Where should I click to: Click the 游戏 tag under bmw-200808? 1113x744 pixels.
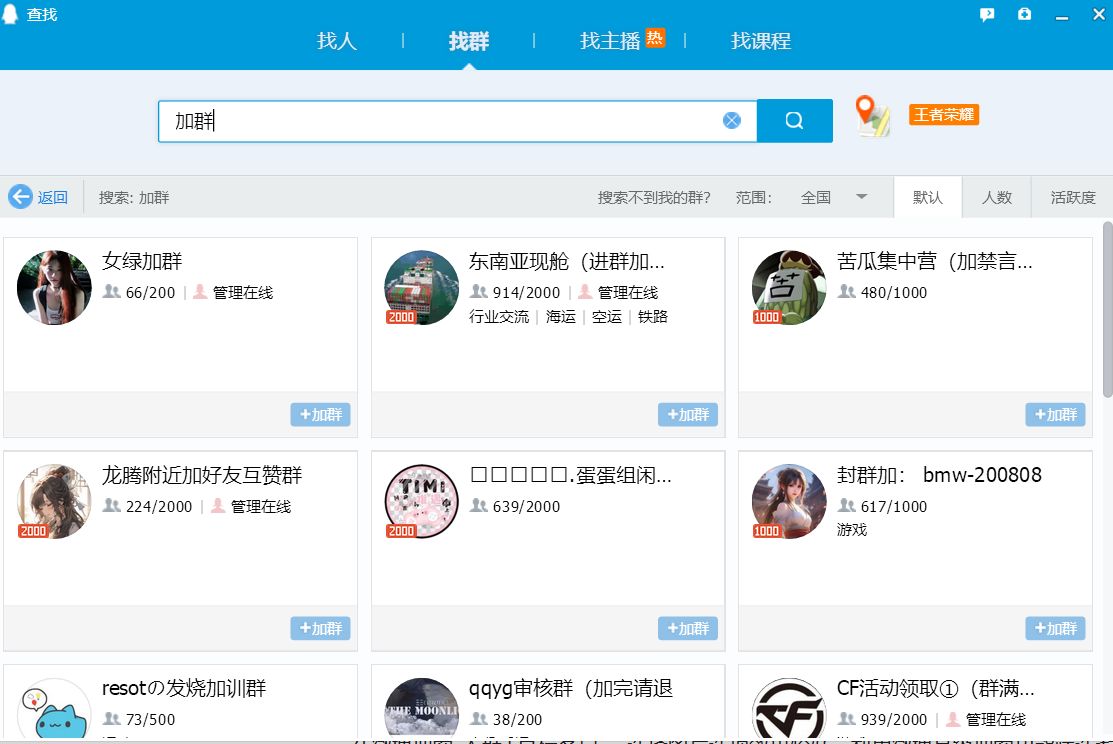(x=852, y=530)
